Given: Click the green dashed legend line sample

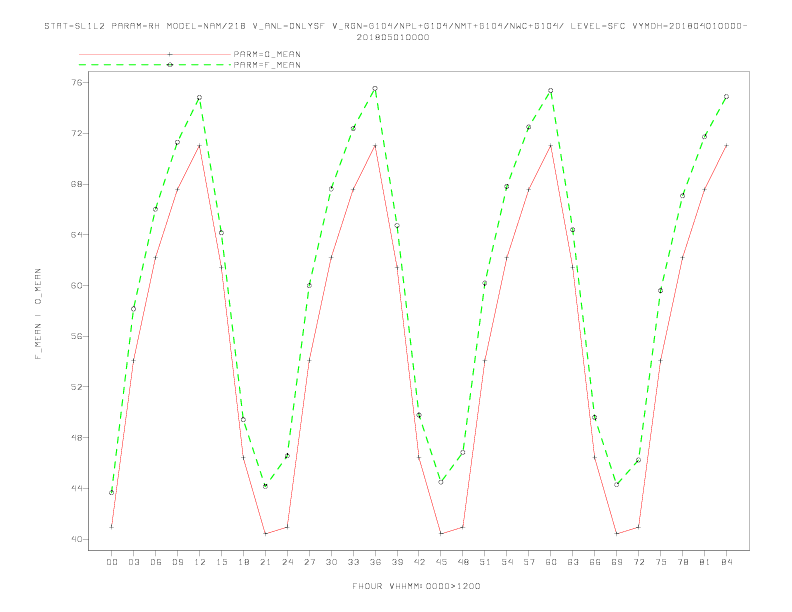Looking at the screenshot, I should (155, 65).
